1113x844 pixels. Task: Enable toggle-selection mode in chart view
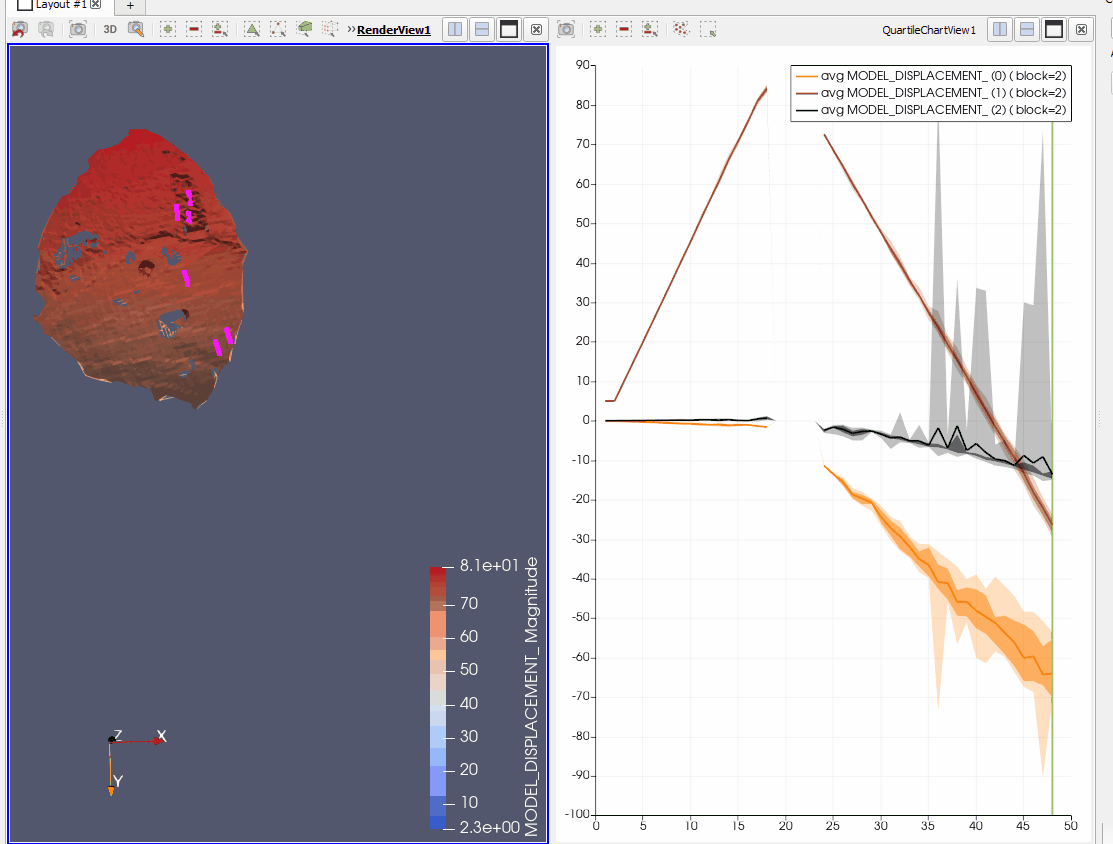[x=650, y=30]
